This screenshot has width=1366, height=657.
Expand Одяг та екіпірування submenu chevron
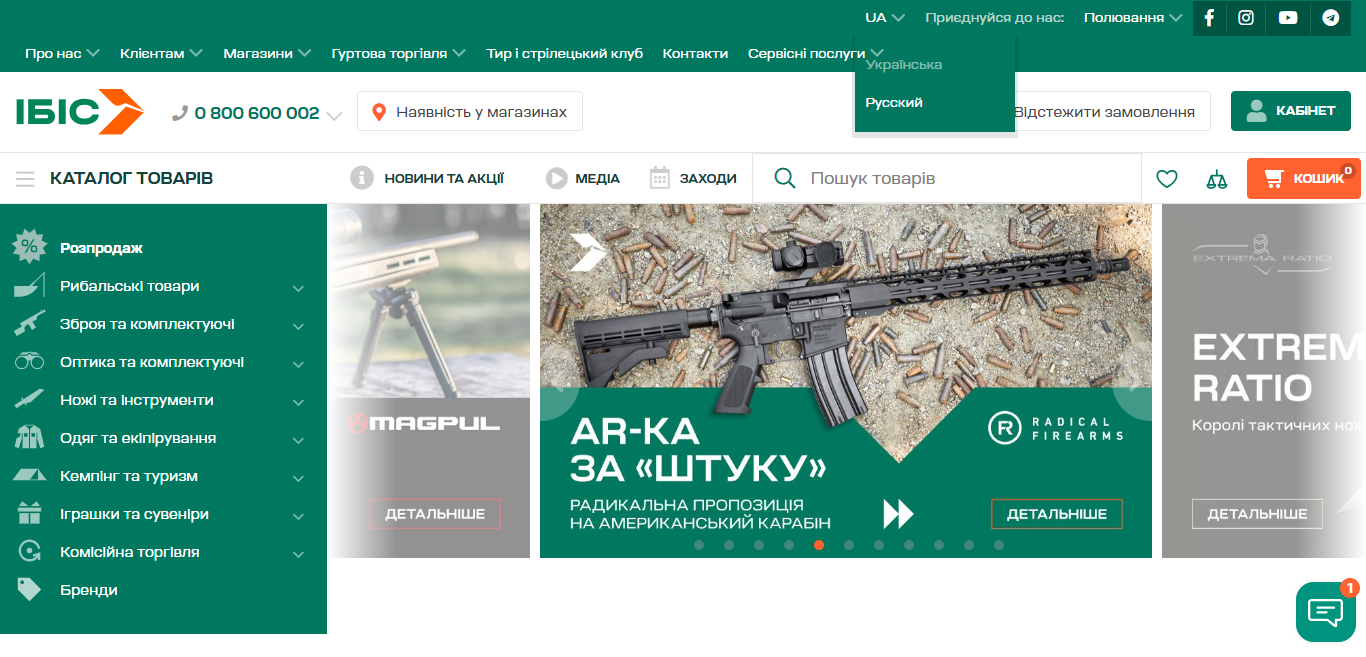pyautogui.click(x=298, y=440)
